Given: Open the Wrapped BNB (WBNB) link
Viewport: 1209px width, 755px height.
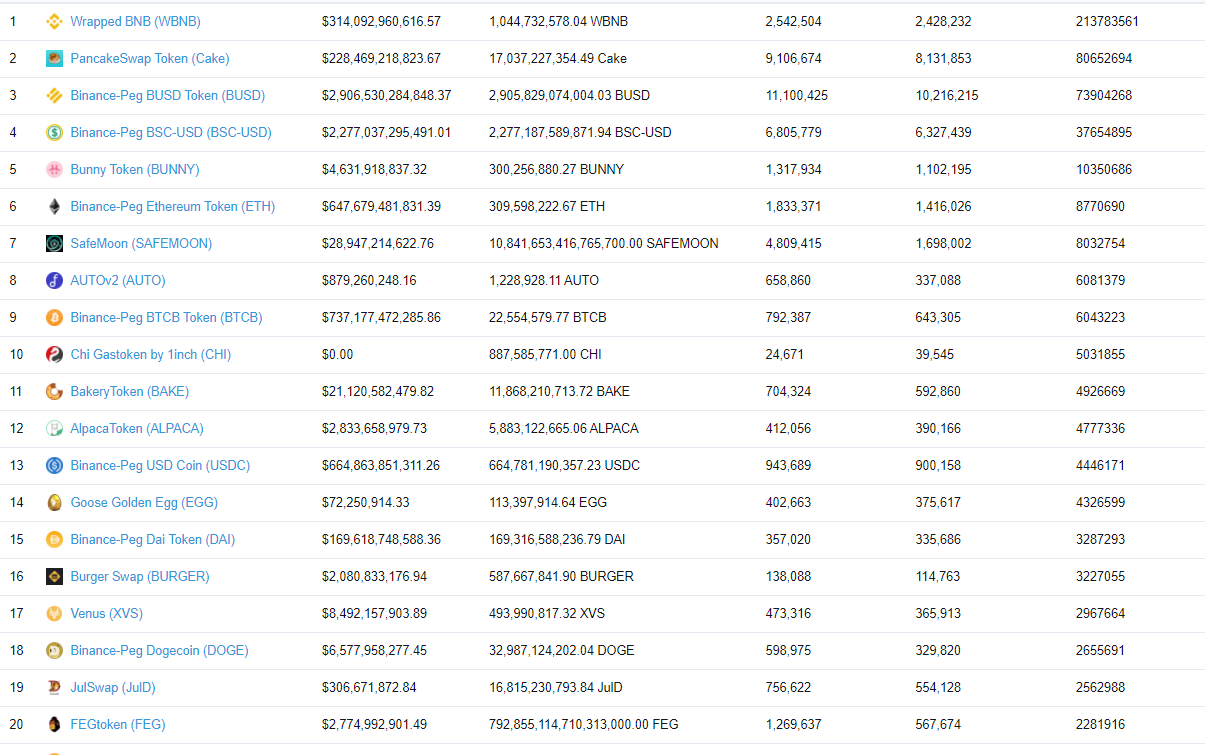Looking at the screenshot, I should 135,21.
